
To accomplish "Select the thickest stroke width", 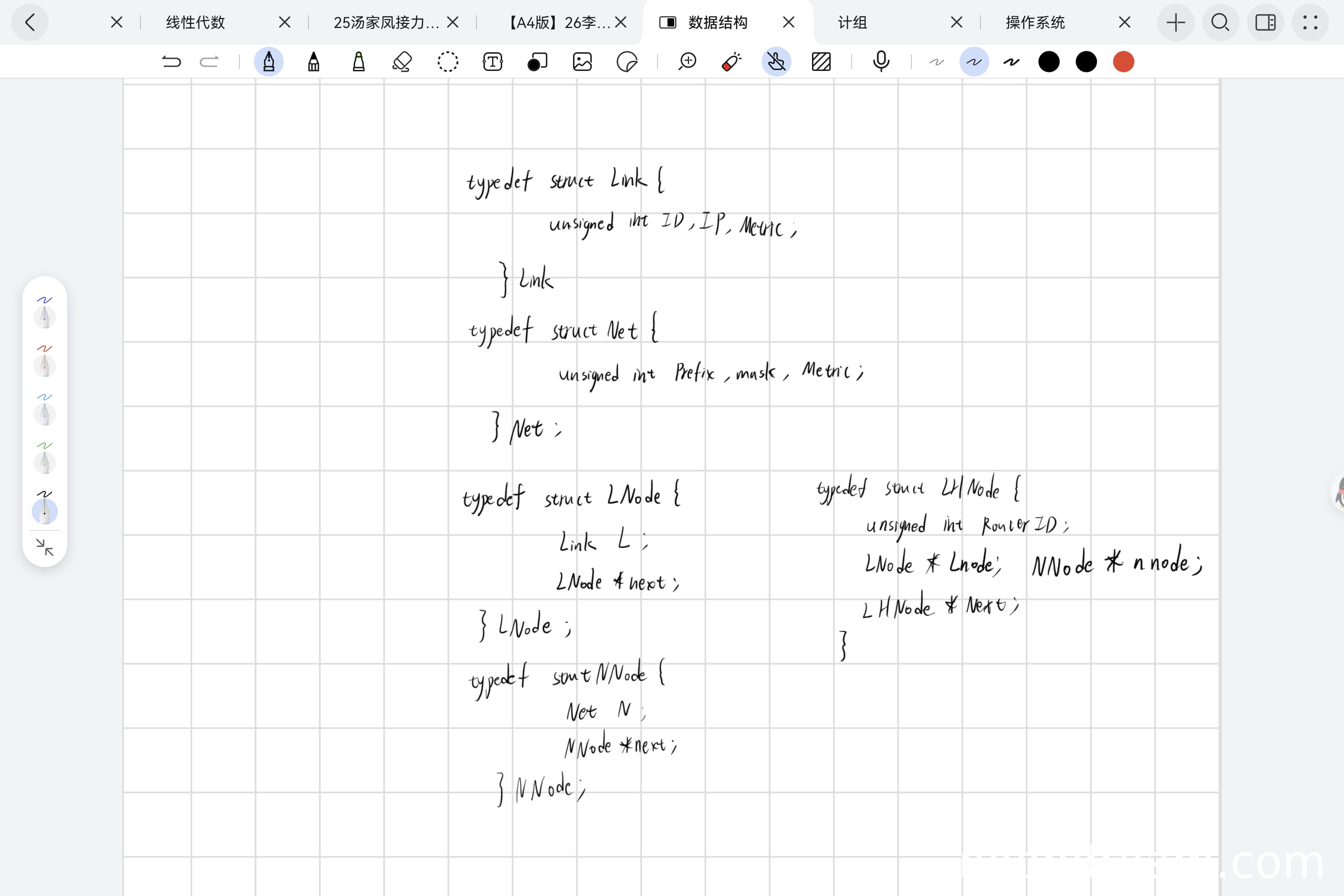I will click(1011, 62).
